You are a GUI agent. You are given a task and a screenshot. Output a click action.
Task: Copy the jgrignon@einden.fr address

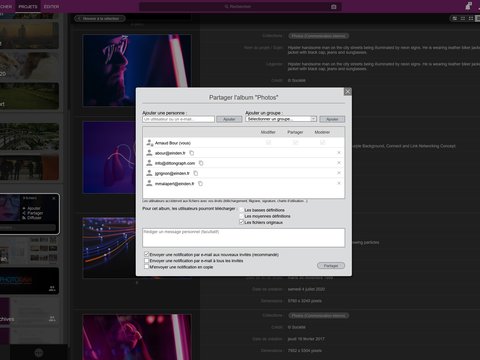(x=196, y=173)
